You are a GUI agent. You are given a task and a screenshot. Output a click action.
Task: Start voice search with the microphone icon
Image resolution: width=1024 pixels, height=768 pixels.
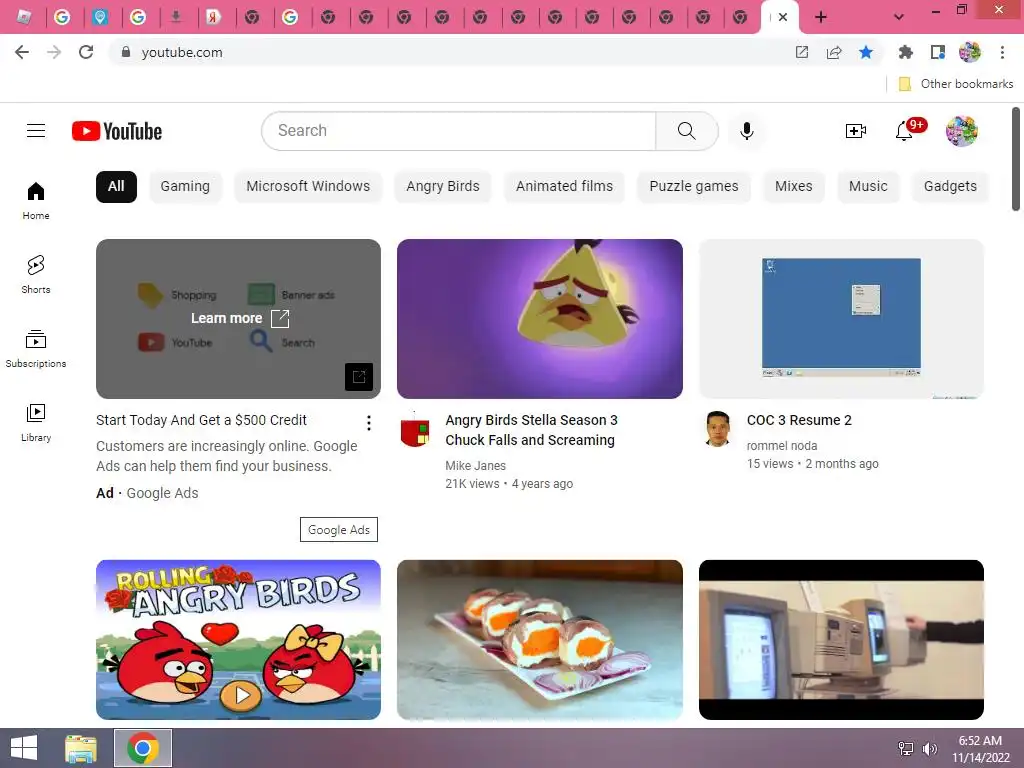pos(746,131)
